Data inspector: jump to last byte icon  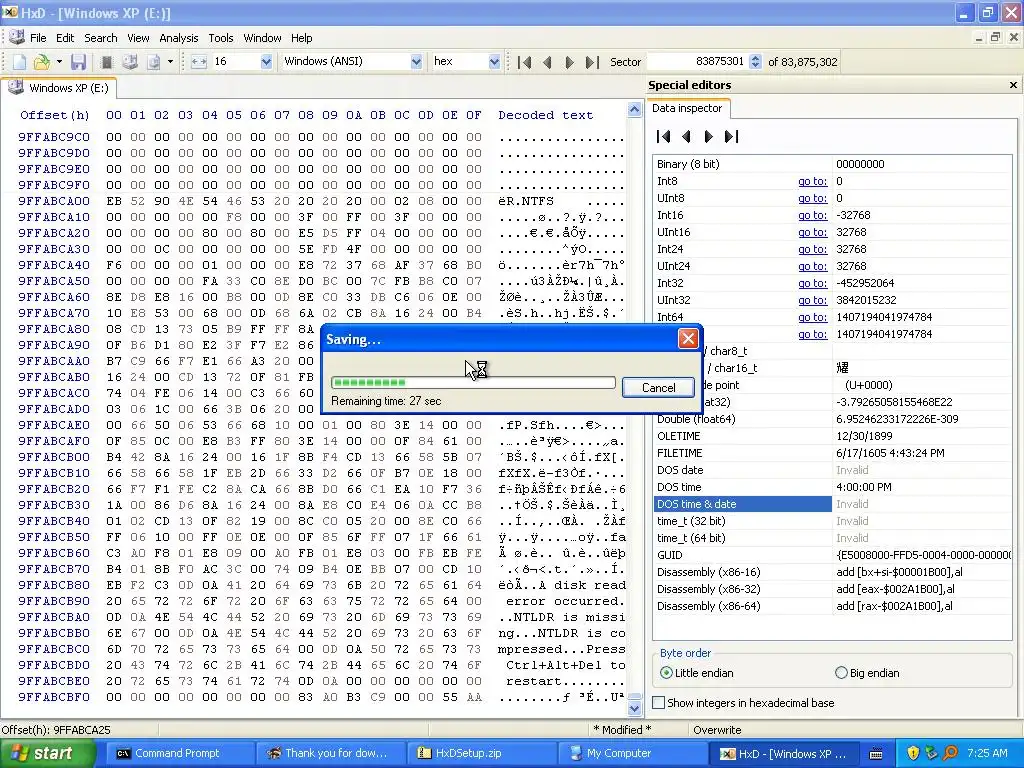pyautogui.click(x=731, y=136)
